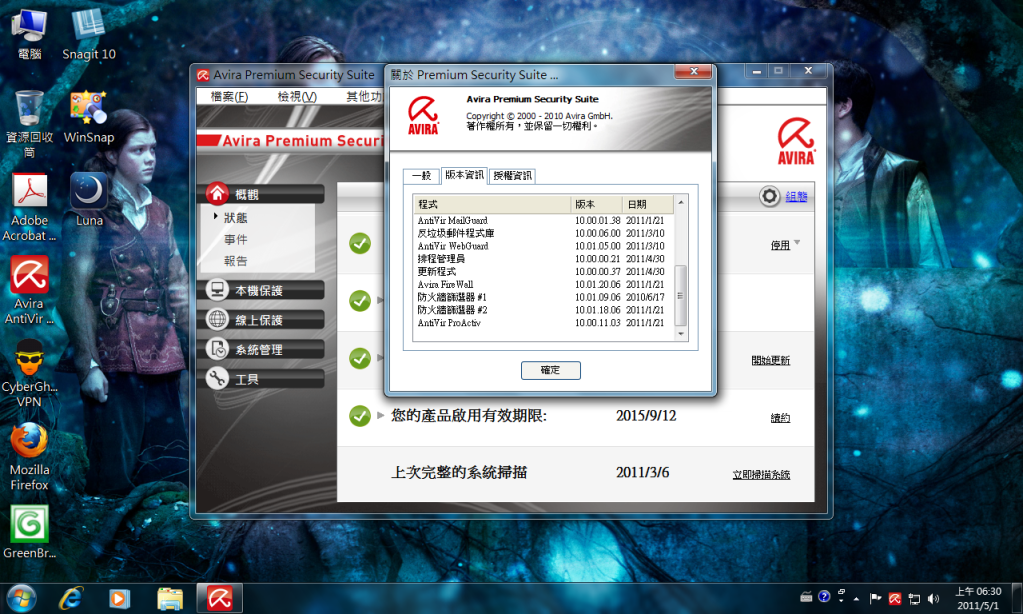The width and height of the screenshot is (1023, 614).
Task: Open the 停用 dropdown arrow
Action: [797, 243]
